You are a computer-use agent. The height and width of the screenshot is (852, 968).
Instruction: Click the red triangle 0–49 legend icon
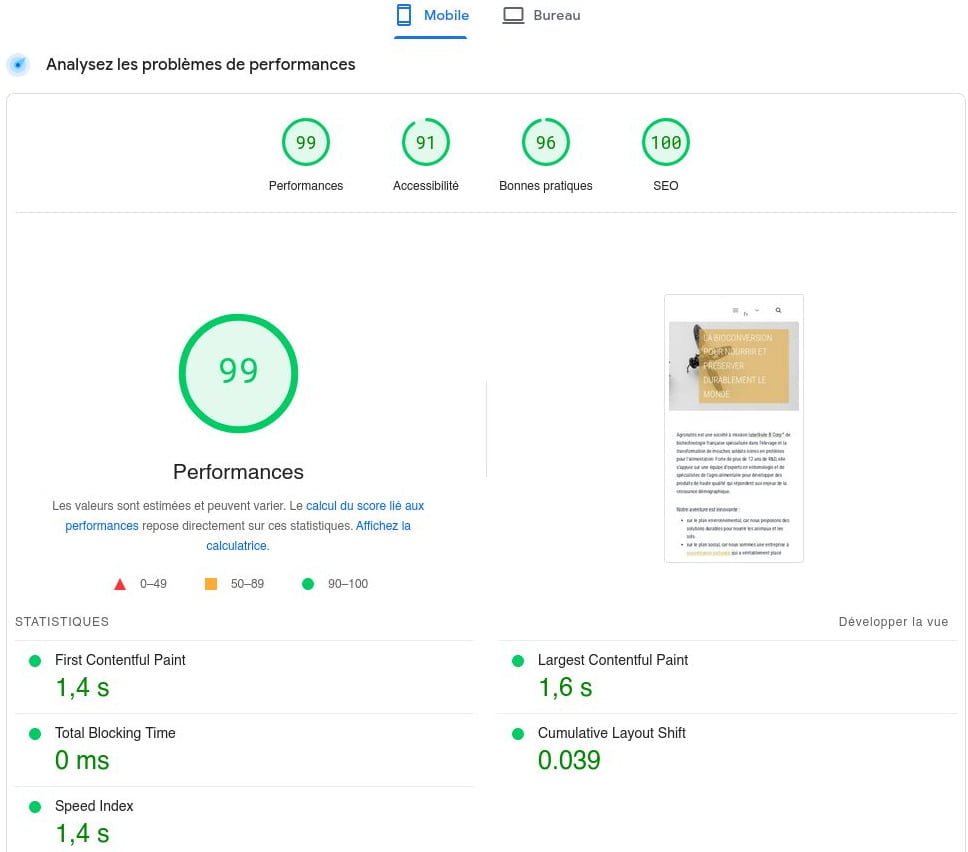coord(120,584)
